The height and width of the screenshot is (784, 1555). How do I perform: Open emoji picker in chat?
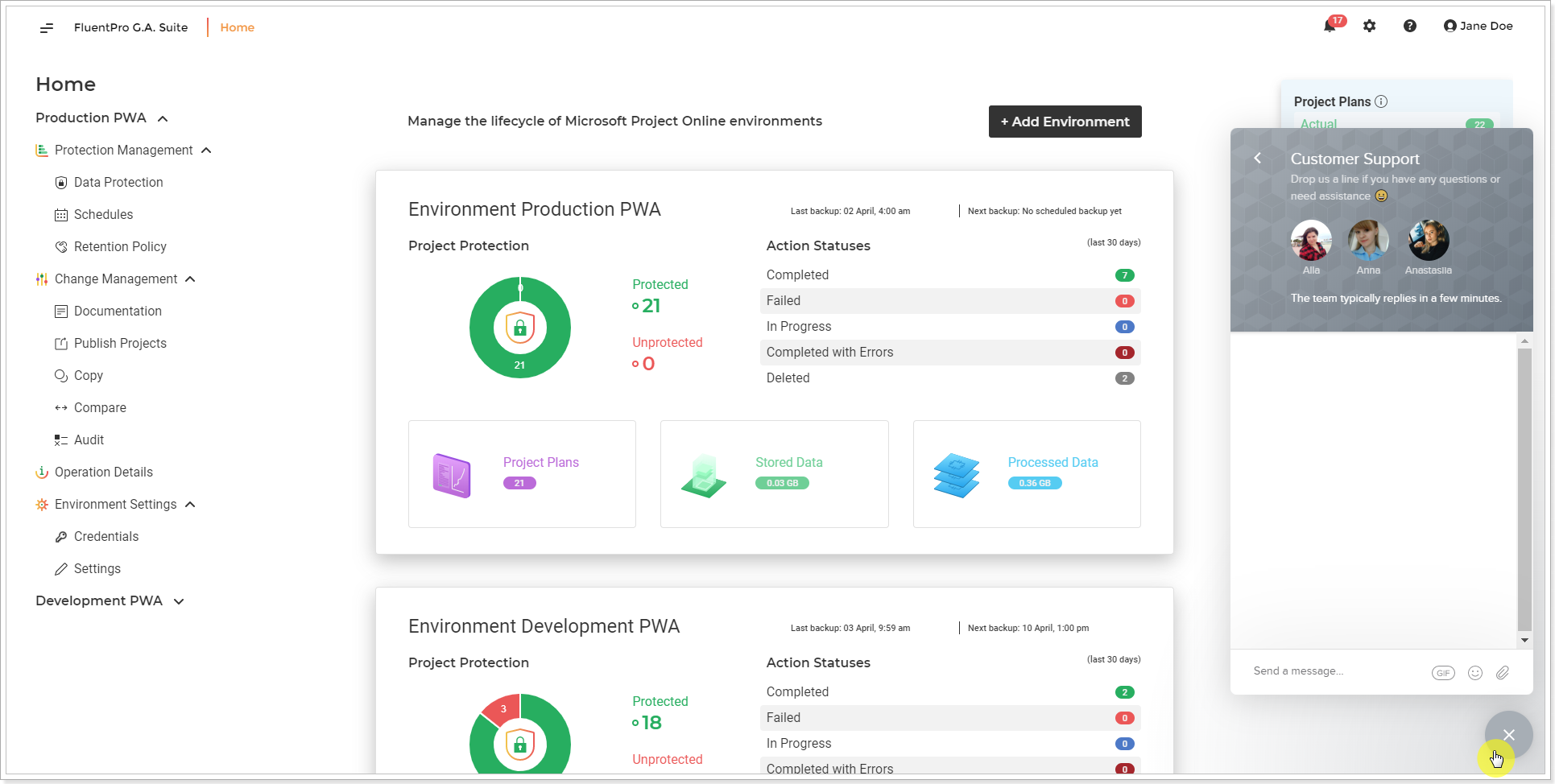pos(1475,673)
